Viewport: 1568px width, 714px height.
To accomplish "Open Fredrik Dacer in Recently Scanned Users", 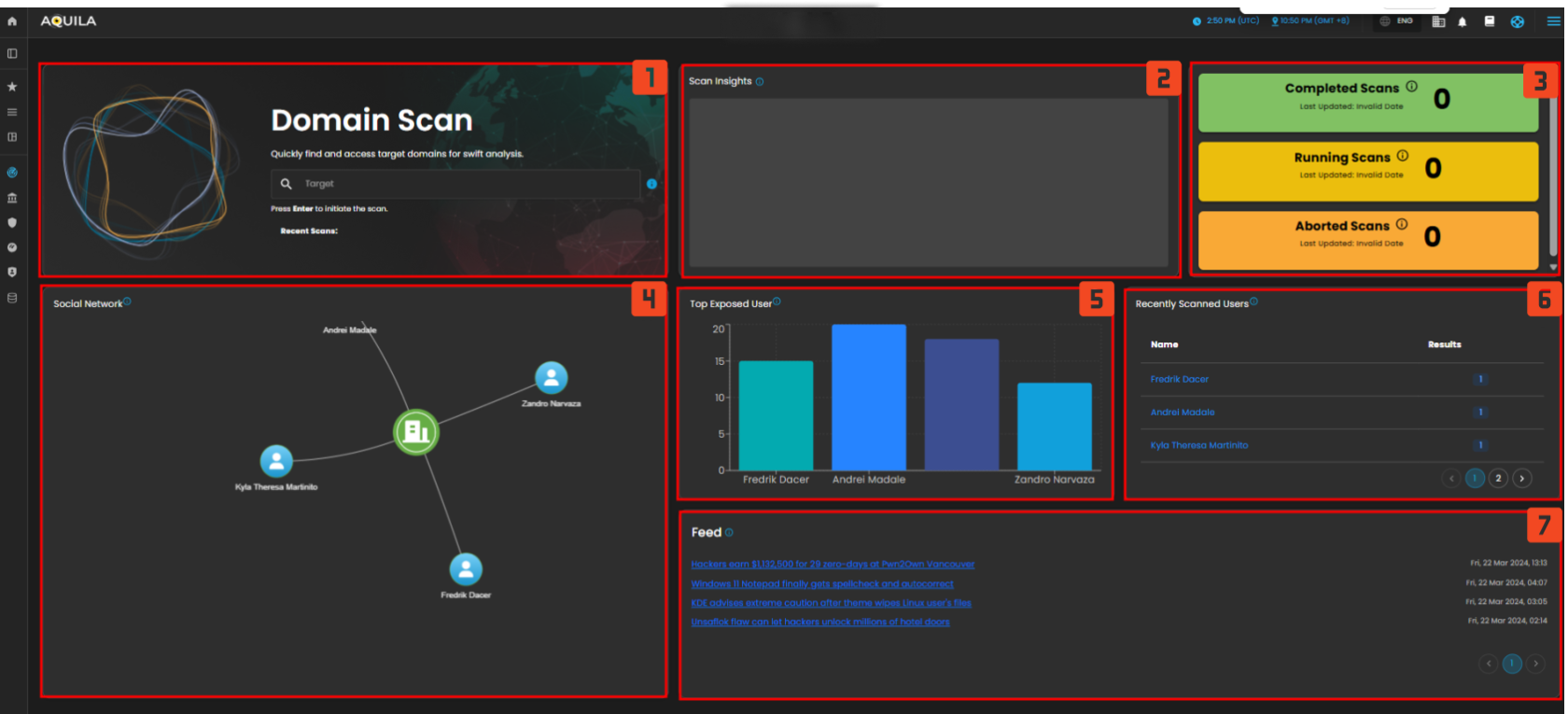I will click(1180, 380).
